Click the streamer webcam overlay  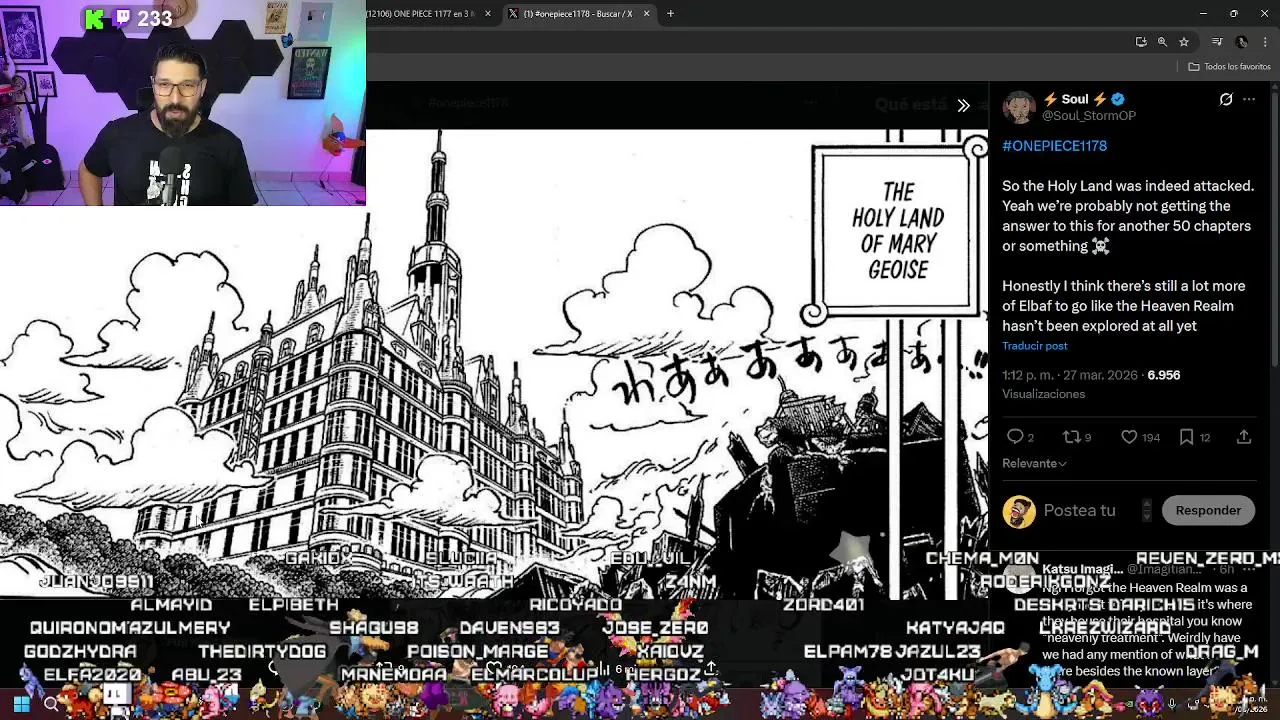pos(182,102)
